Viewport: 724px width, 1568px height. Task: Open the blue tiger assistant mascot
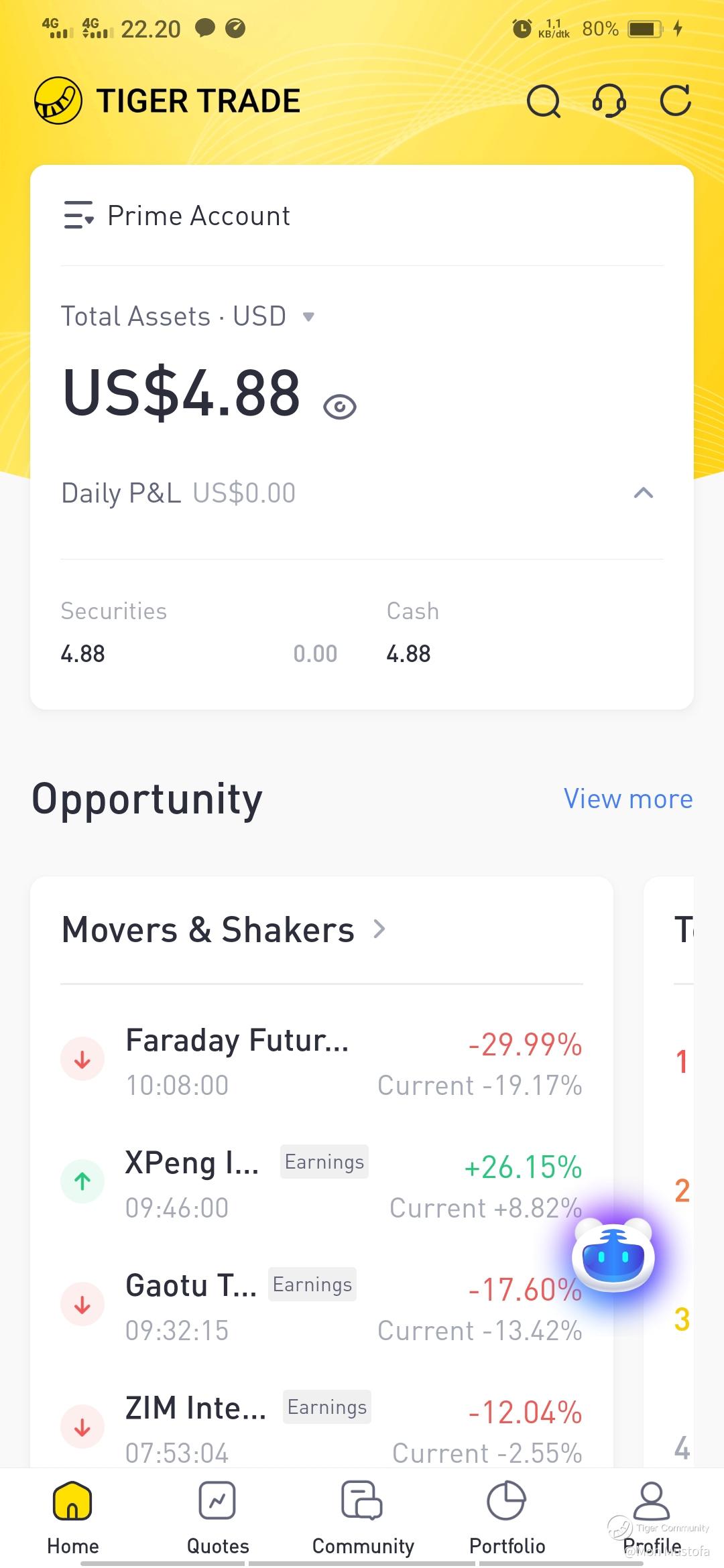(x=613, y=1256)
